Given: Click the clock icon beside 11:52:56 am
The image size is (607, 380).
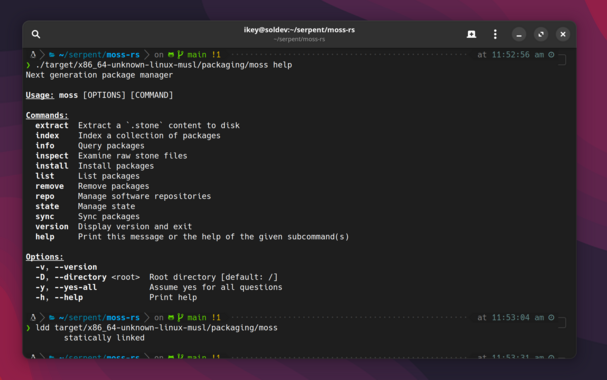Looking at the screenshot, I should [551, 55].
